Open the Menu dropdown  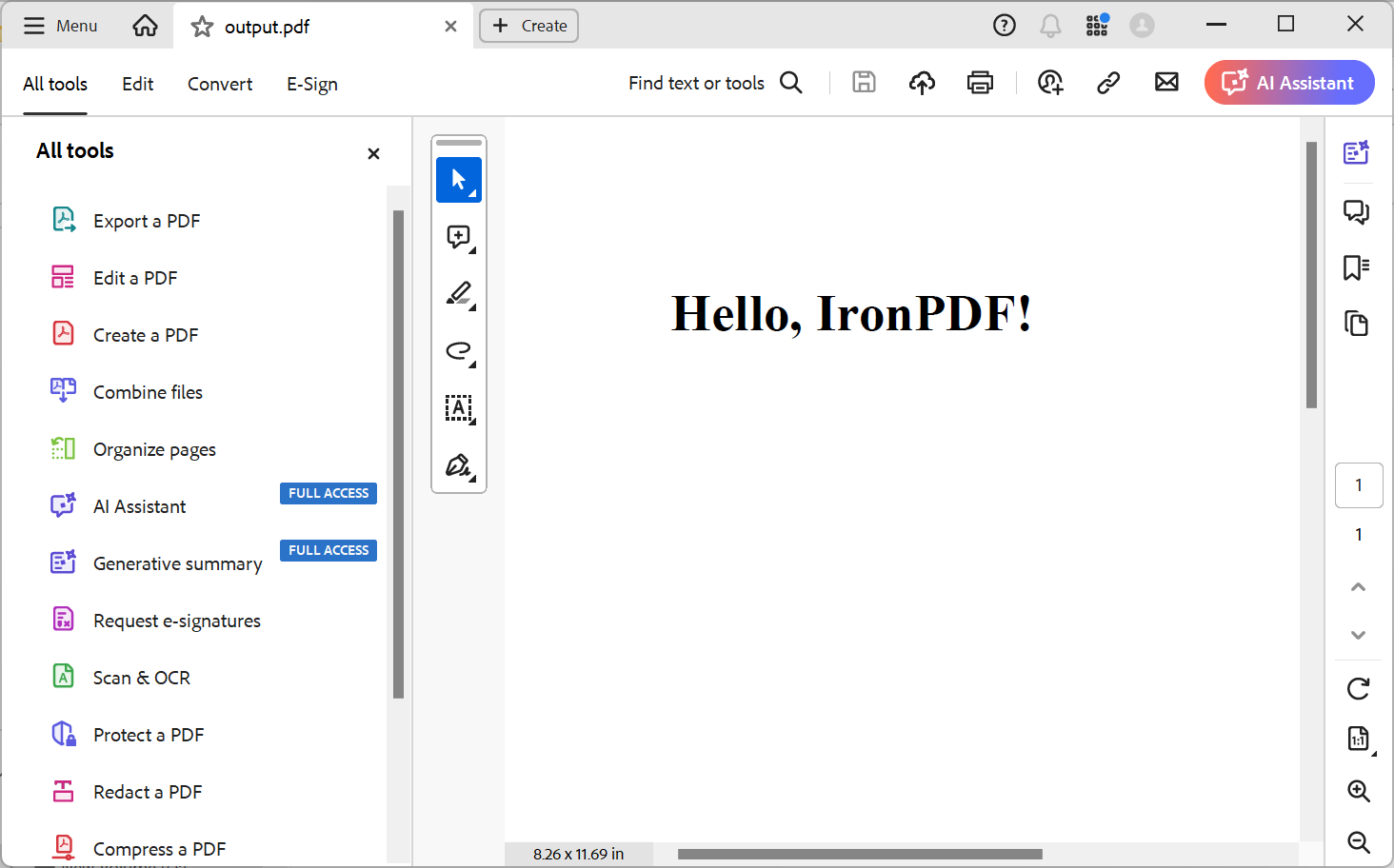coord(59,26)
